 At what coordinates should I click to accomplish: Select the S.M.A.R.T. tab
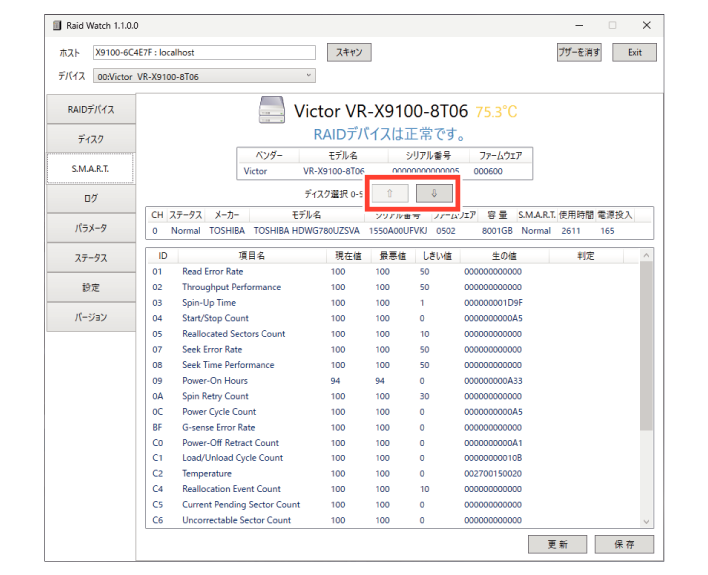pyautogui.click(x=91, y=169)
